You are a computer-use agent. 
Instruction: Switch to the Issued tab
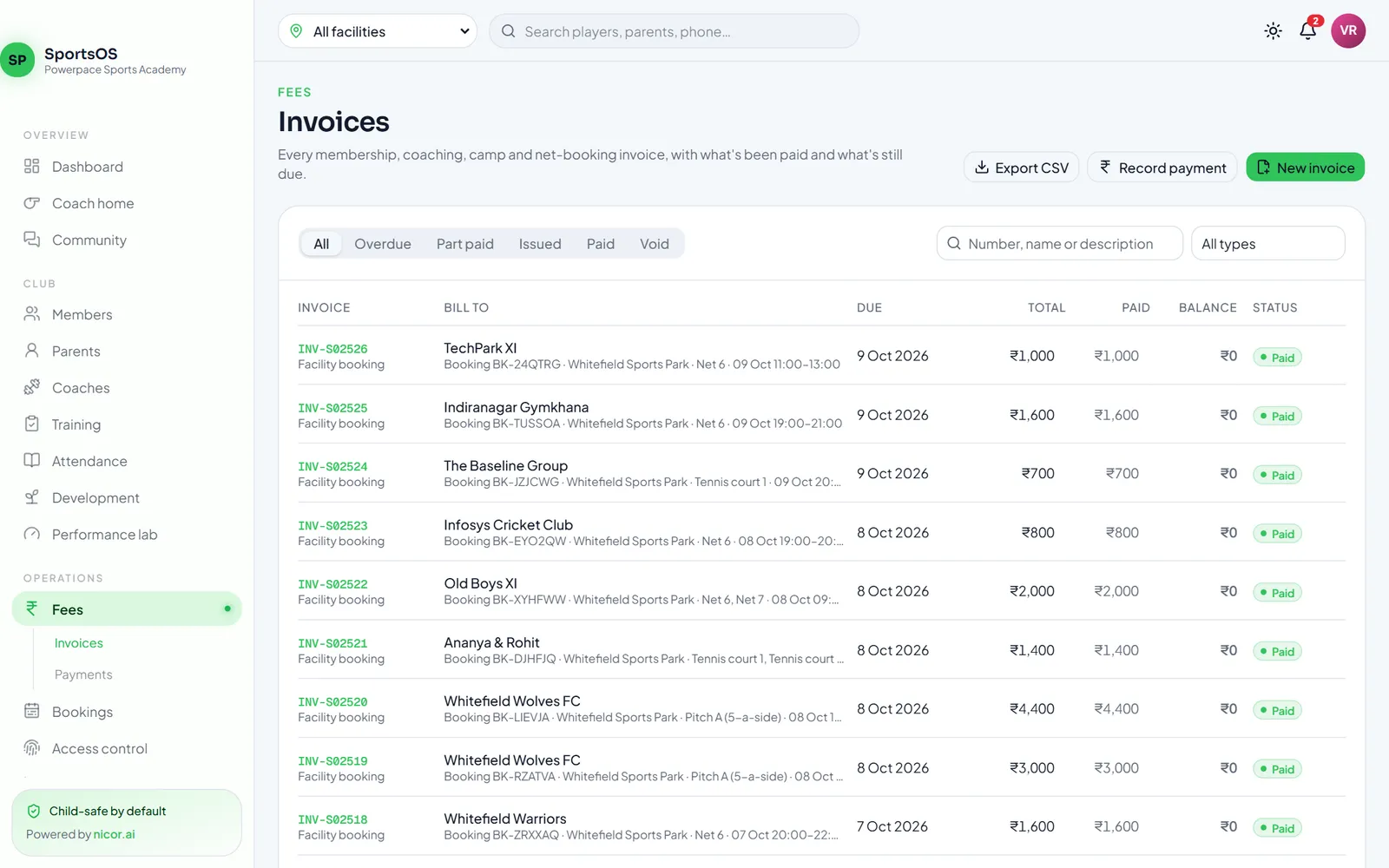click(540, 244)
